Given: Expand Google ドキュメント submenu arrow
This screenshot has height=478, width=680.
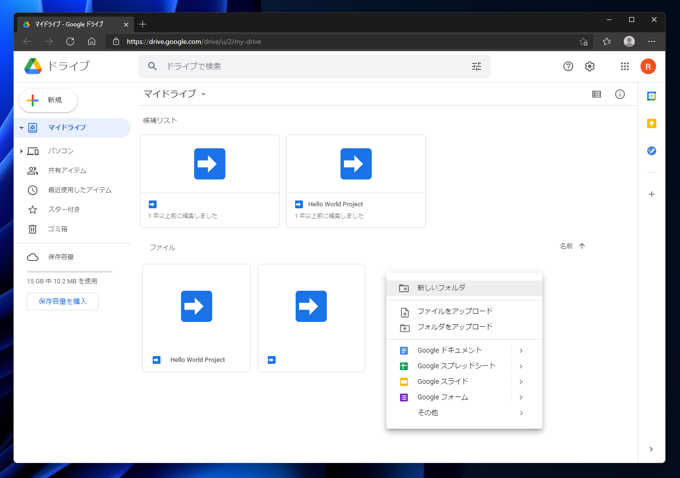Looking at the screenshot, I should pyautogui.click(x=521, y=350).
